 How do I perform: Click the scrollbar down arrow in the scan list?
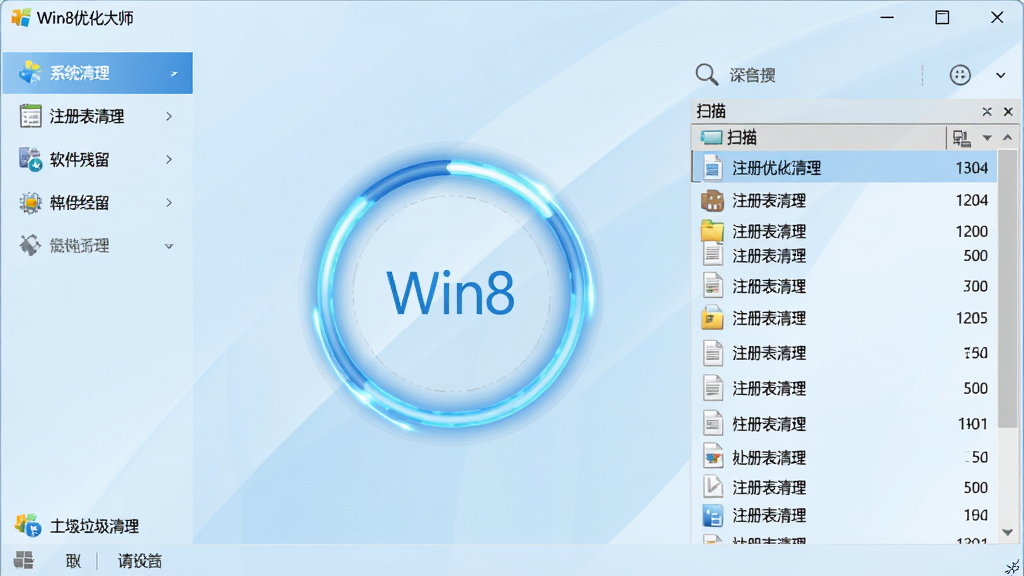click(x=1008, y=532)
